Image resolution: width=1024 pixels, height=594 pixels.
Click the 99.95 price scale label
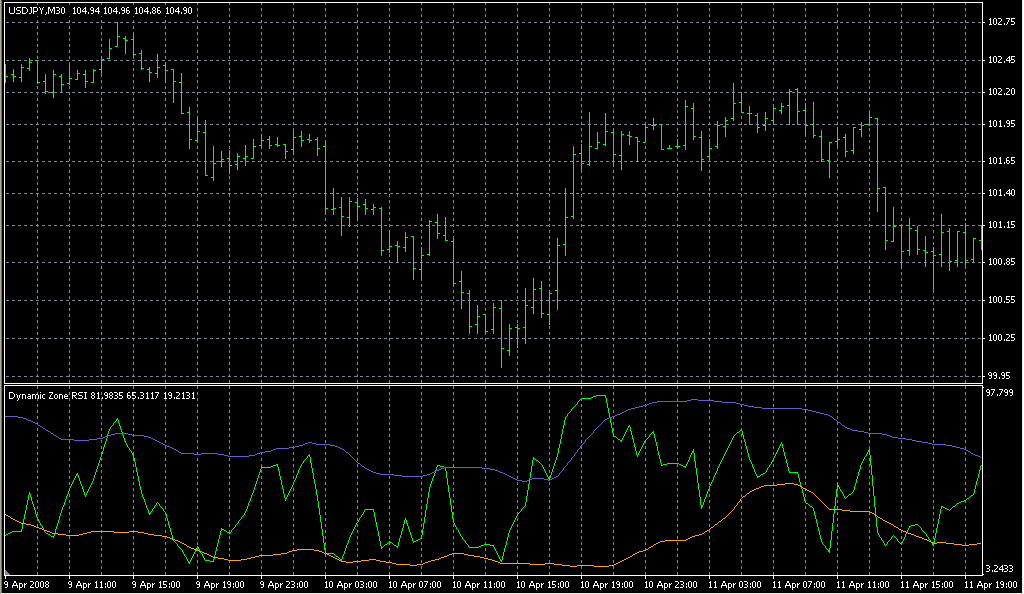1000,376
